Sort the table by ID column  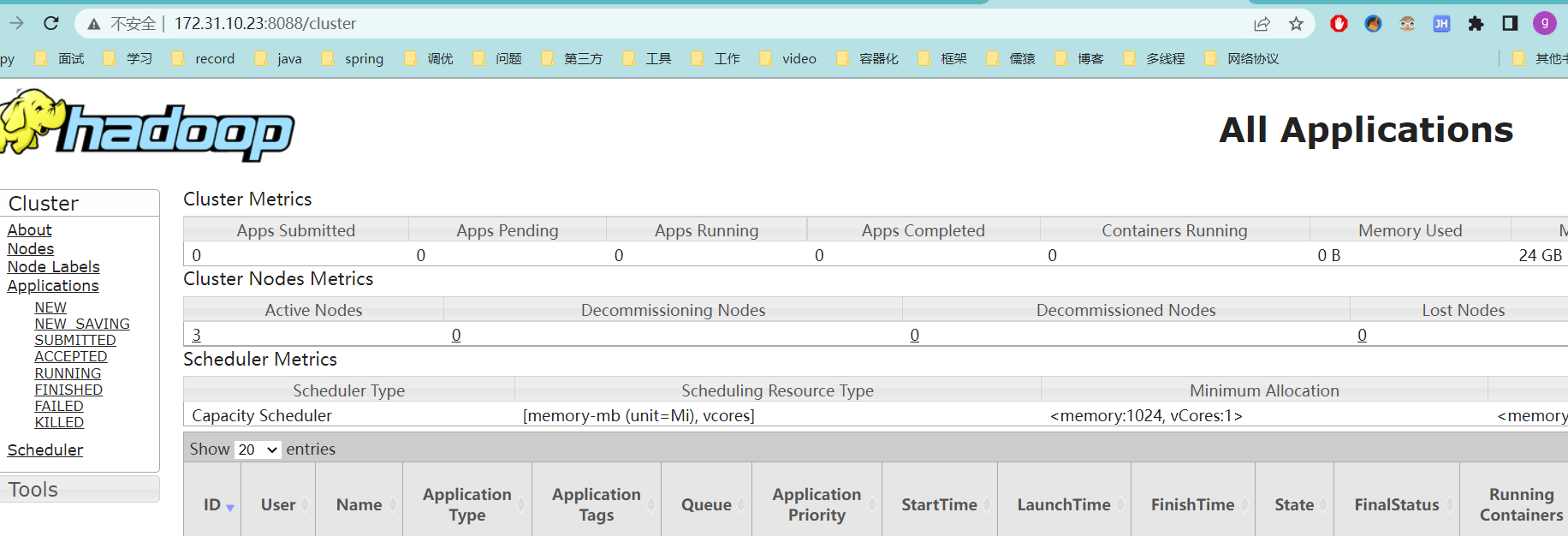[212, 505]
